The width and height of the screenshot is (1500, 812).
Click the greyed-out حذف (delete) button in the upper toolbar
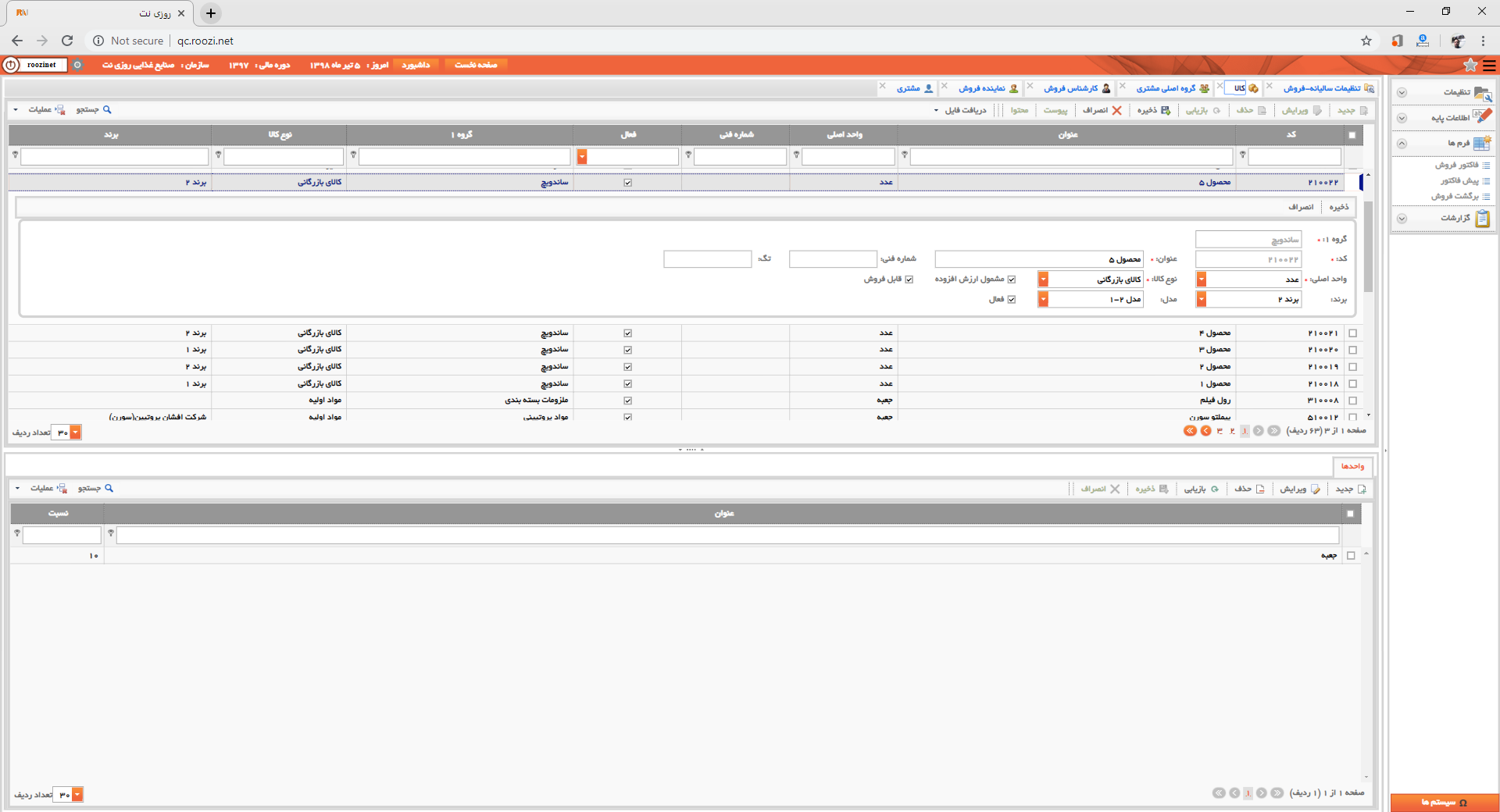pos(1251,110)
